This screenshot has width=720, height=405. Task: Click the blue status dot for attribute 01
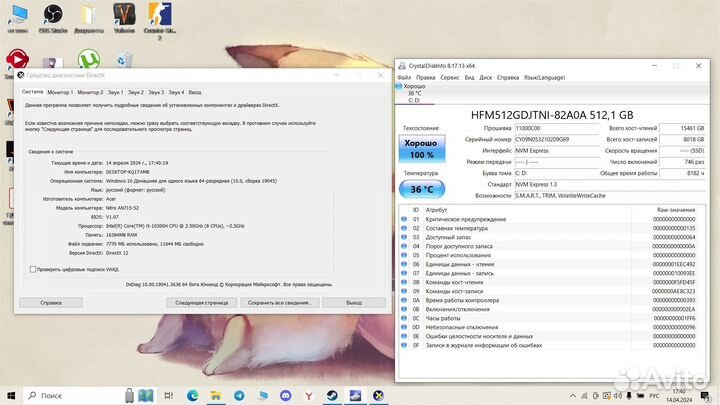(x=404, y=219)
